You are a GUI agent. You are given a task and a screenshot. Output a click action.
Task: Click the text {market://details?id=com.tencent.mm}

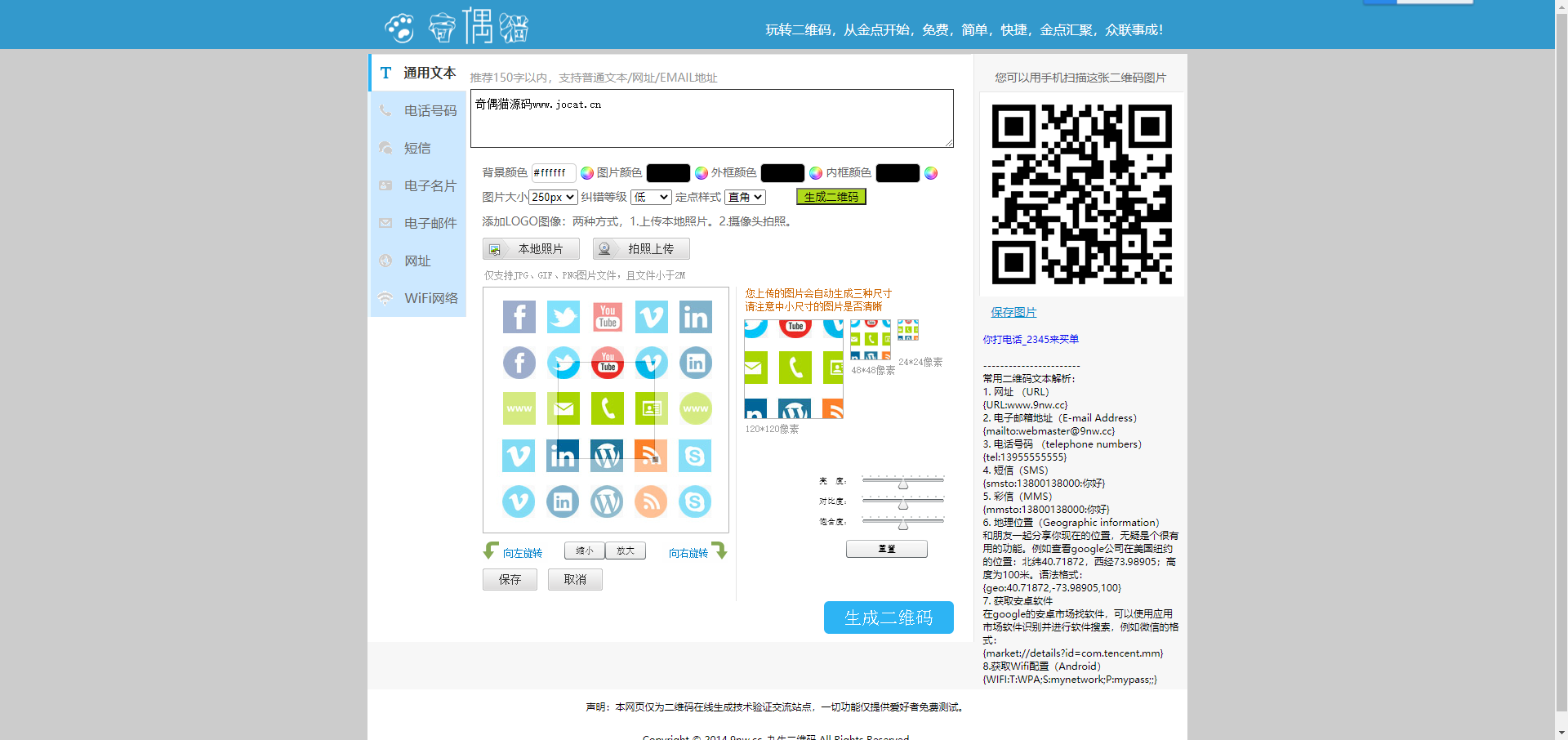(x=1073, y=653)
